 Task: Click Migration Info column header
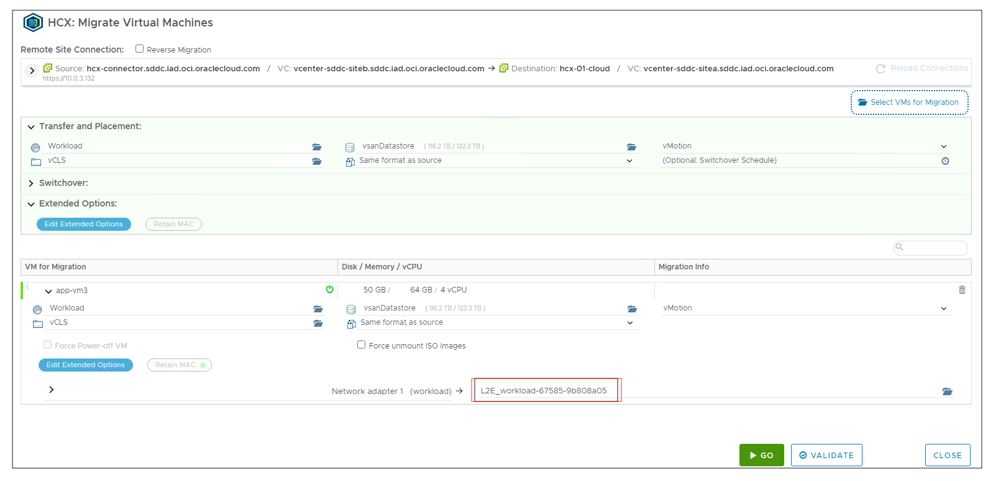pos(813,267)
